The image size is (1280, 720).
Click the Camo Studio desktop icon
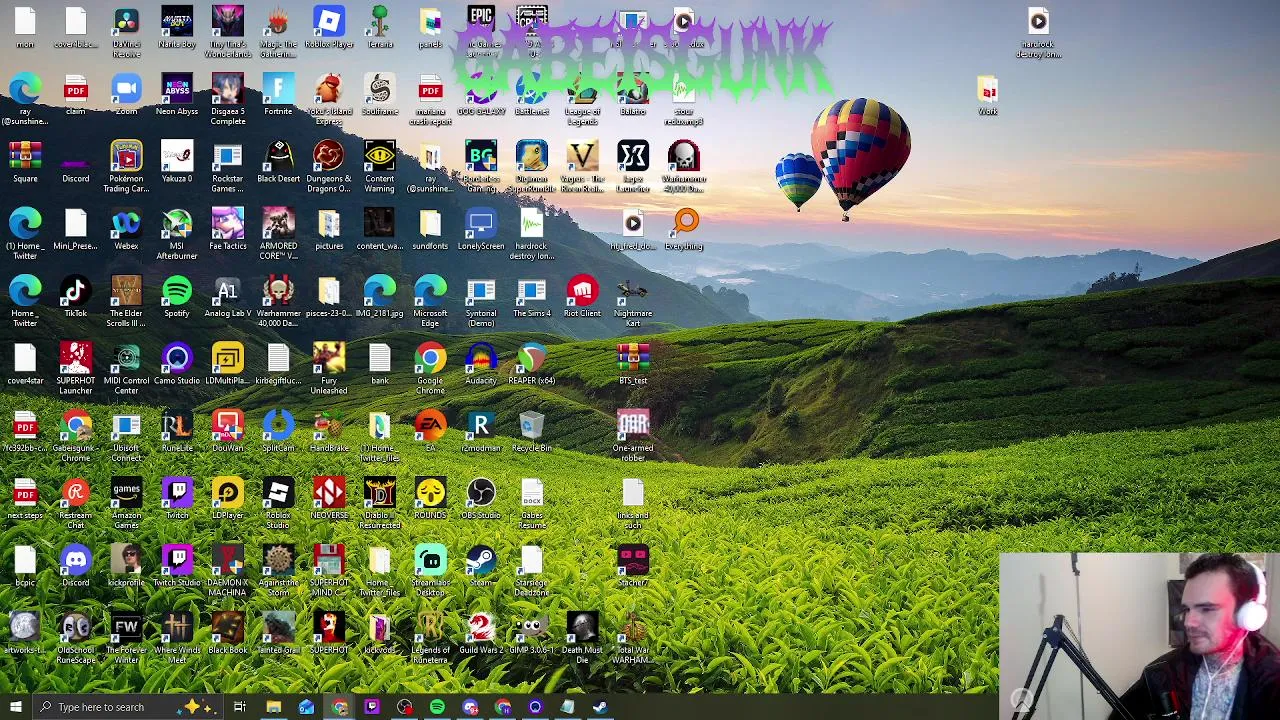click(x=177, y=363)
